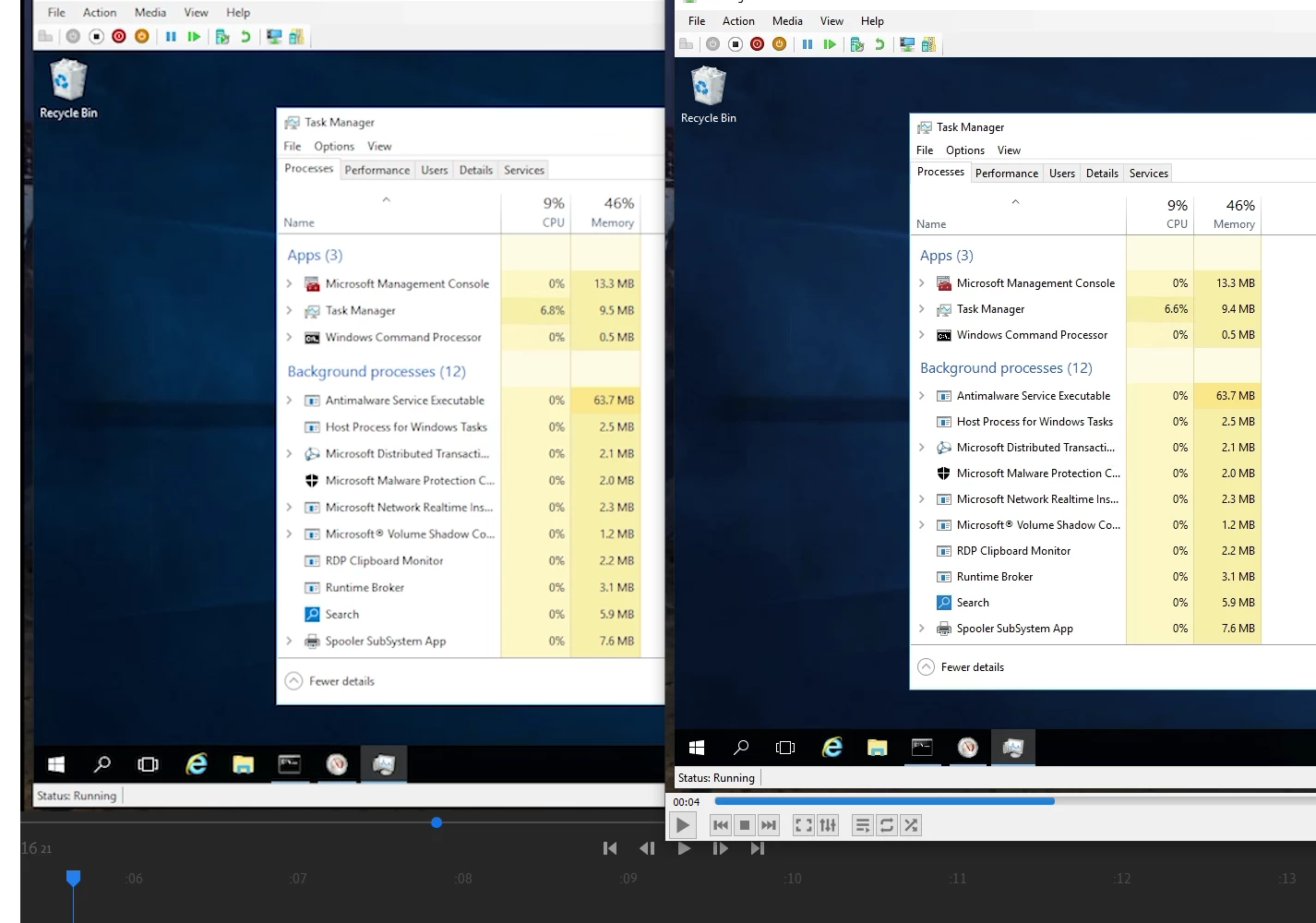Click the green Reset icon in right VM toolbar
This screenshot has height=923, width=1316.
[830, 44]
